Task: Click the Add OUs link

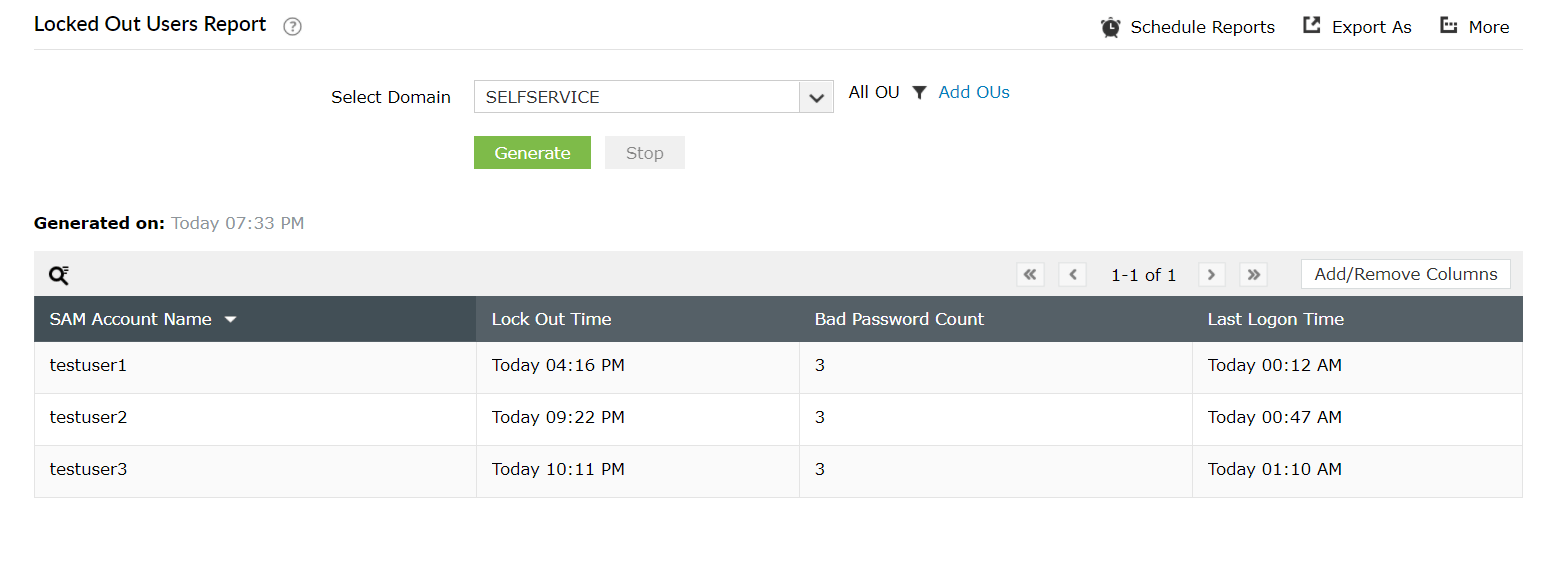Action: [974, 92]
